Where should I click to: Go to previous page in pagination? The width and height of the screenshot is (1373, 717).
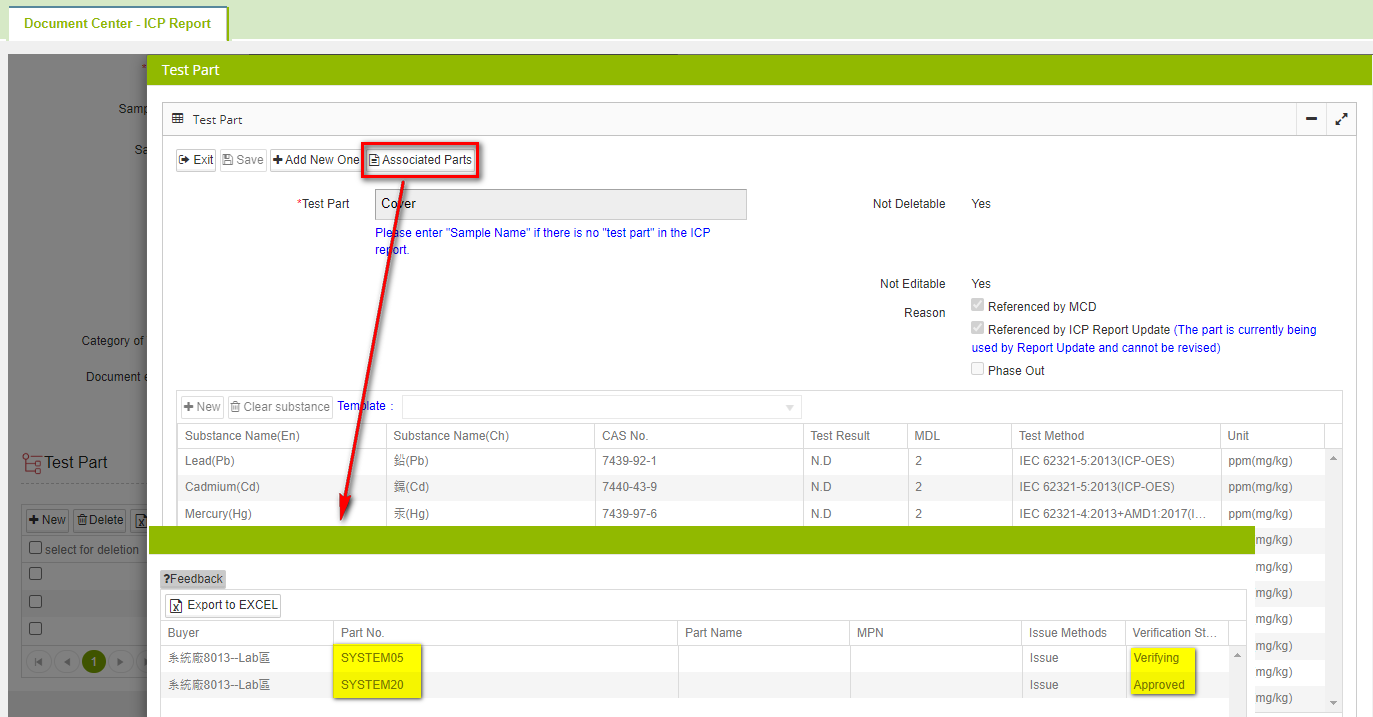pos(66,661)
